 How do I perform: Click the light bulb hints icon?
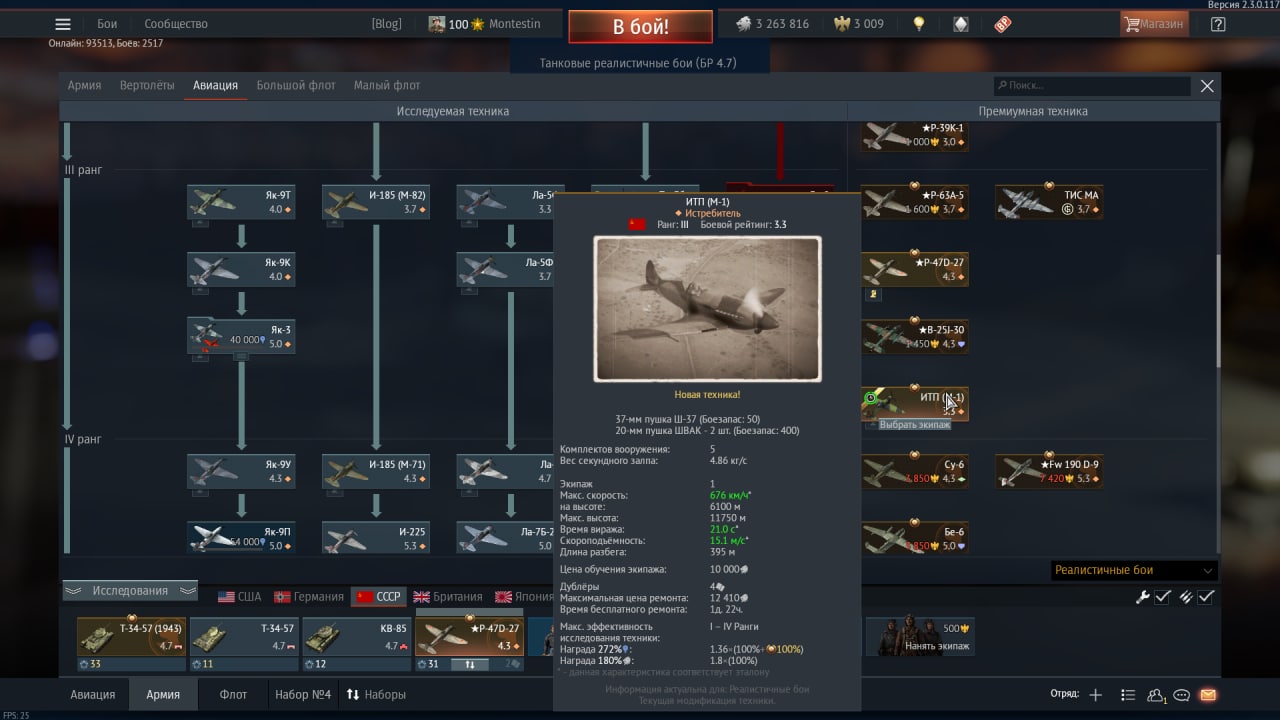pos(919,24)
